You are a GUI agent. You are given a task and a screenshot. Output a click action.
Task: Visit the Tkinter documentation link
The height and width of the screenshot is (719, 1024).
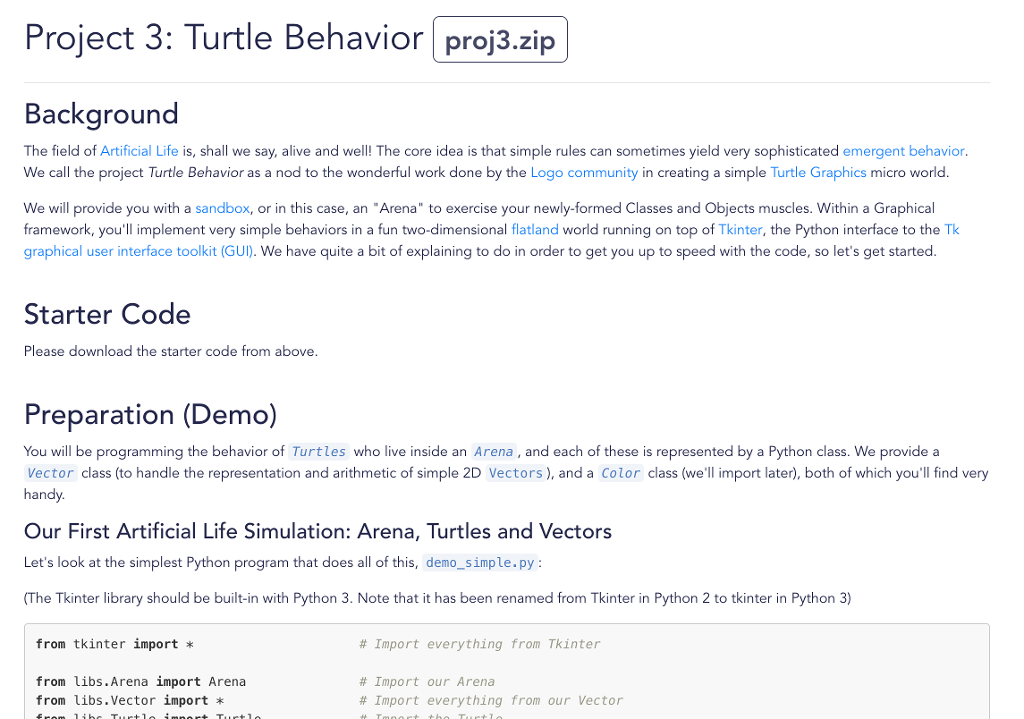click(x=739, y=229)
